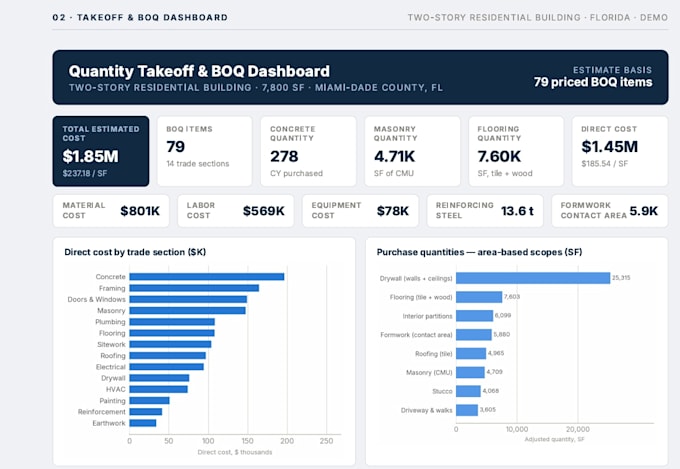Click the Concrete bar in trade chart
Image resolution: width=680 pixels, height=469 pixels.
coord(207,277)
